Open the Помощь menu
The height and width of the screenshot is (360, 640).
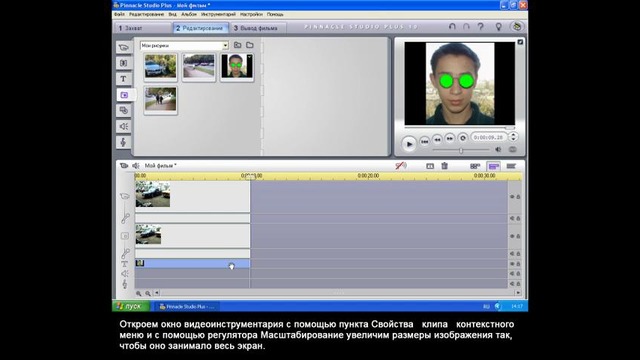click(x=275, y=14)
